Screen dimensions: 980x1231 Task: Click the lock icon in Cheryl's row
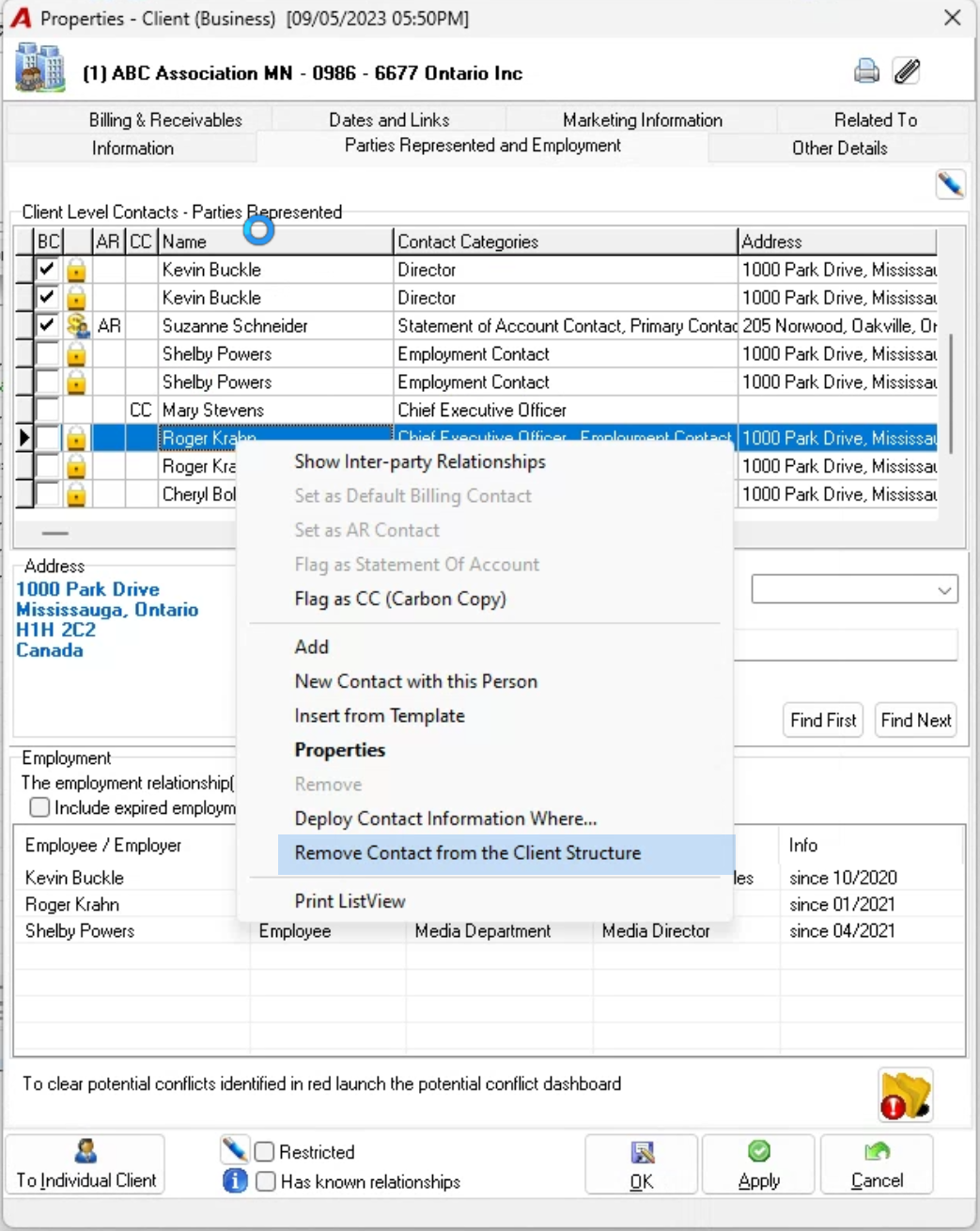tap(77, 494)
